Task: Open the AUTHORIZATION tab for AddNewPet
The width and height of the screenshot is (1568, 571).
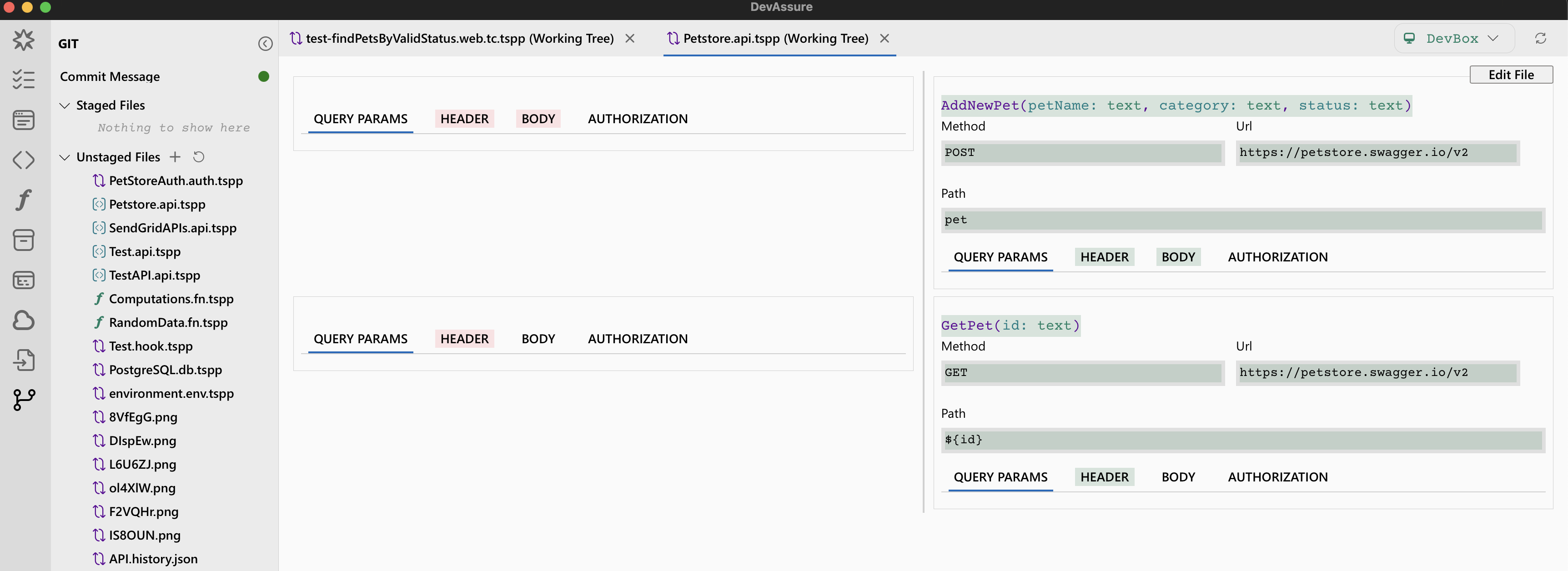Action: (x=1277, y=256)
